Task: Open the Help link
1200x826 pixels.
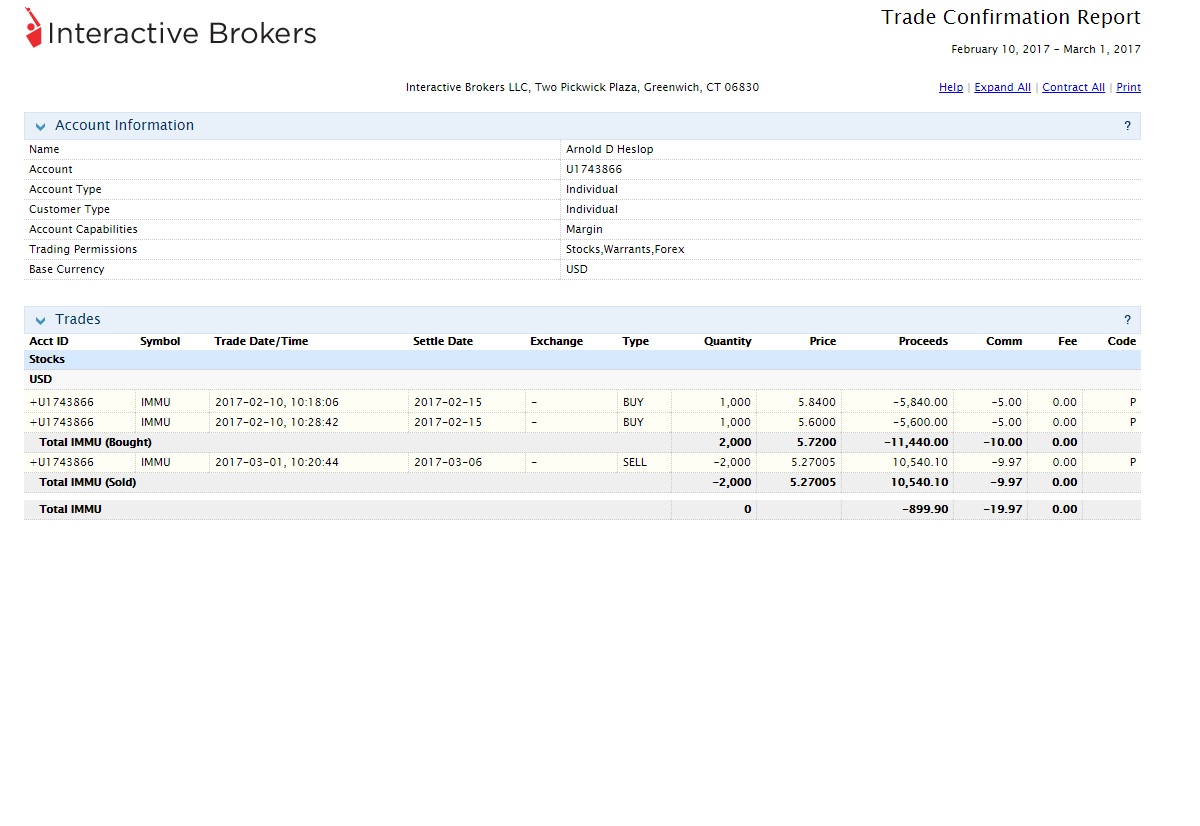Action: pyautogui.click(x=951, y=87)
